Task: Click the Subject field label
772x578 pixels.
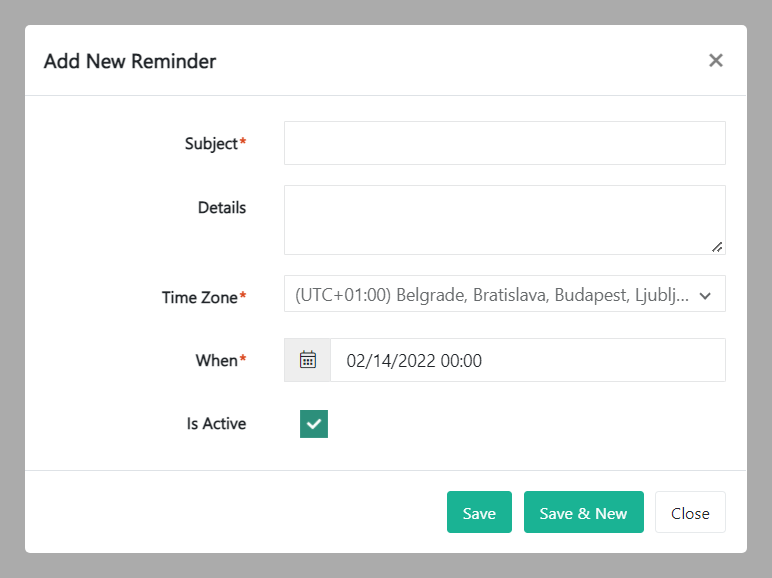Action: [x=211, y=143]
